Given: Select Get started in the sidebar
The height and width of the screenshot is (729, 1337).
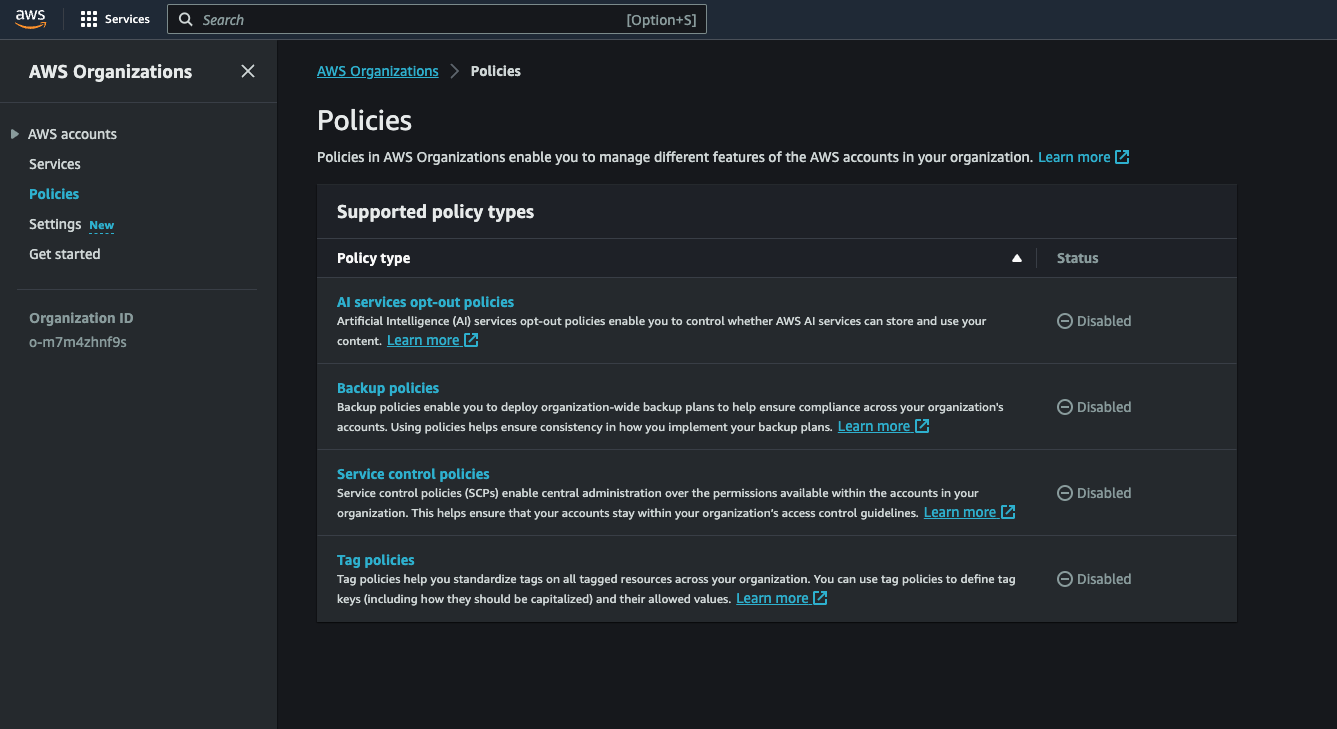Looking at the screenshot, I should pyautogui.click(x=65, y=254).
